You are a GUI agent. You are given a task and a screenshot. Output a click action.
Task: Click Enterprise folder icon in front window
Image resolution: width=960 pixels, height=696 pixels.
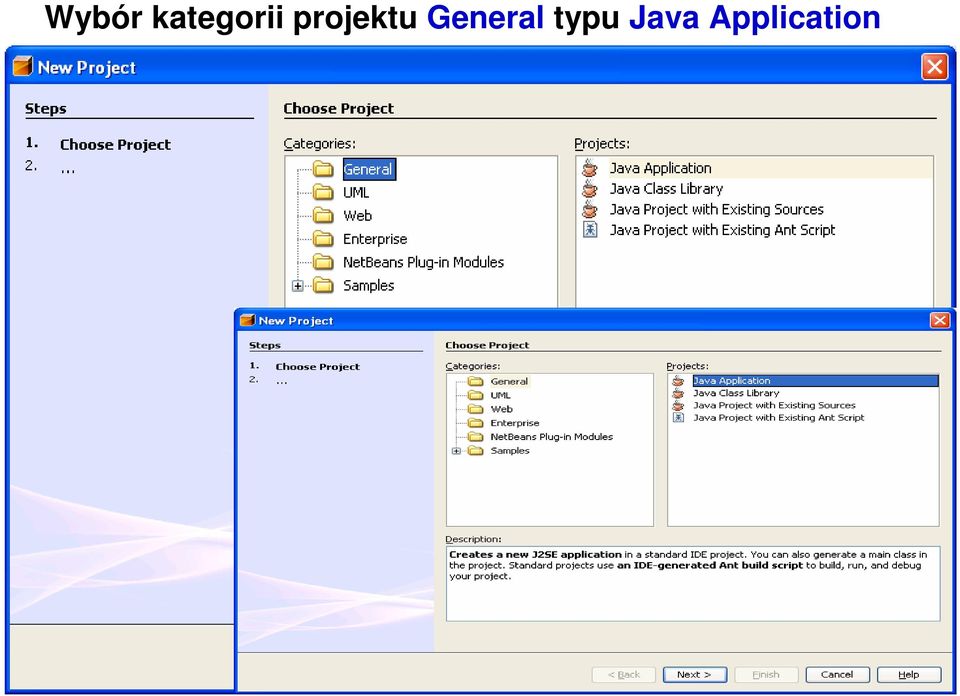coord(476,423)
